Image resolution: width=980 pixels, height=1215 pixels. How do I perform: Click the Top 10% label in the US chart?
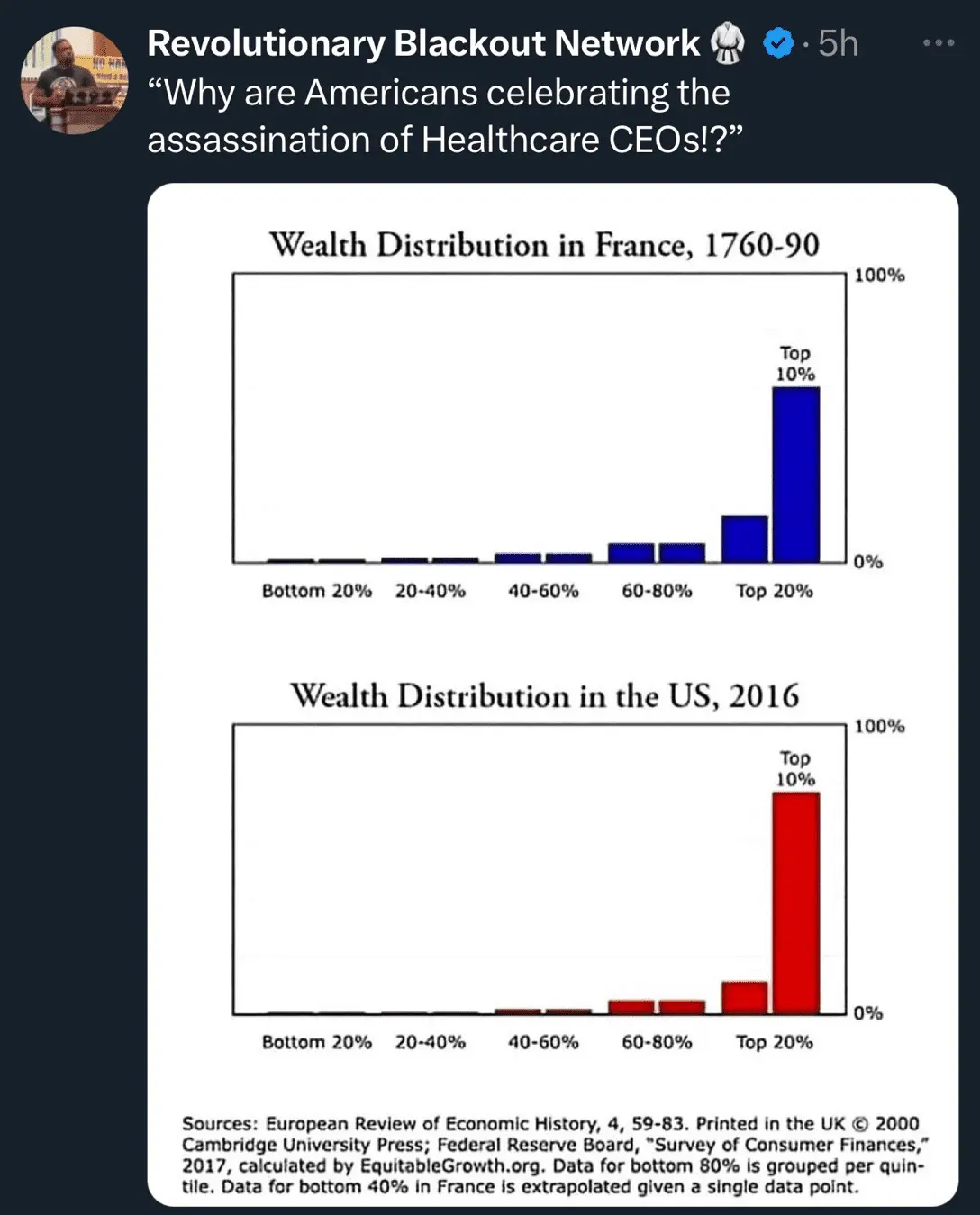795,768
